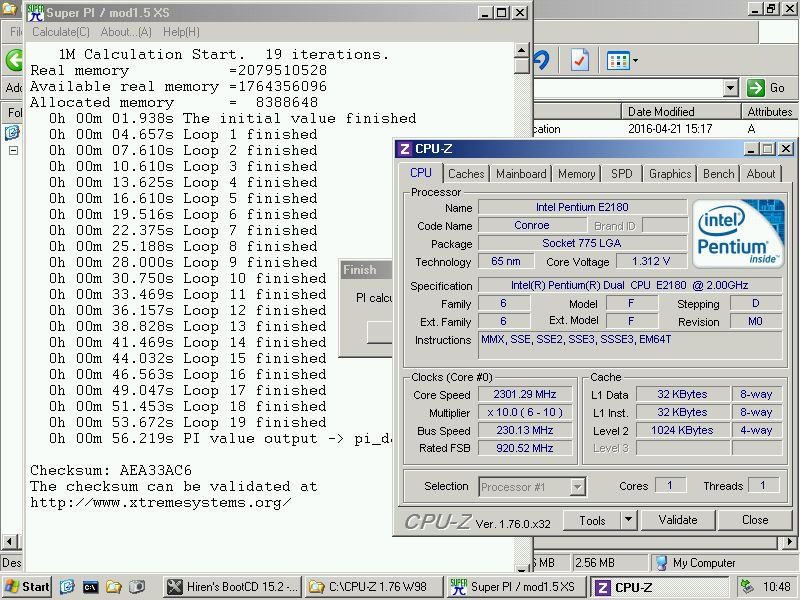Viewport: 800px width, 600px height.
Task: Open the Processor #1 selection dropdown
Action: [x=577, y=487]
